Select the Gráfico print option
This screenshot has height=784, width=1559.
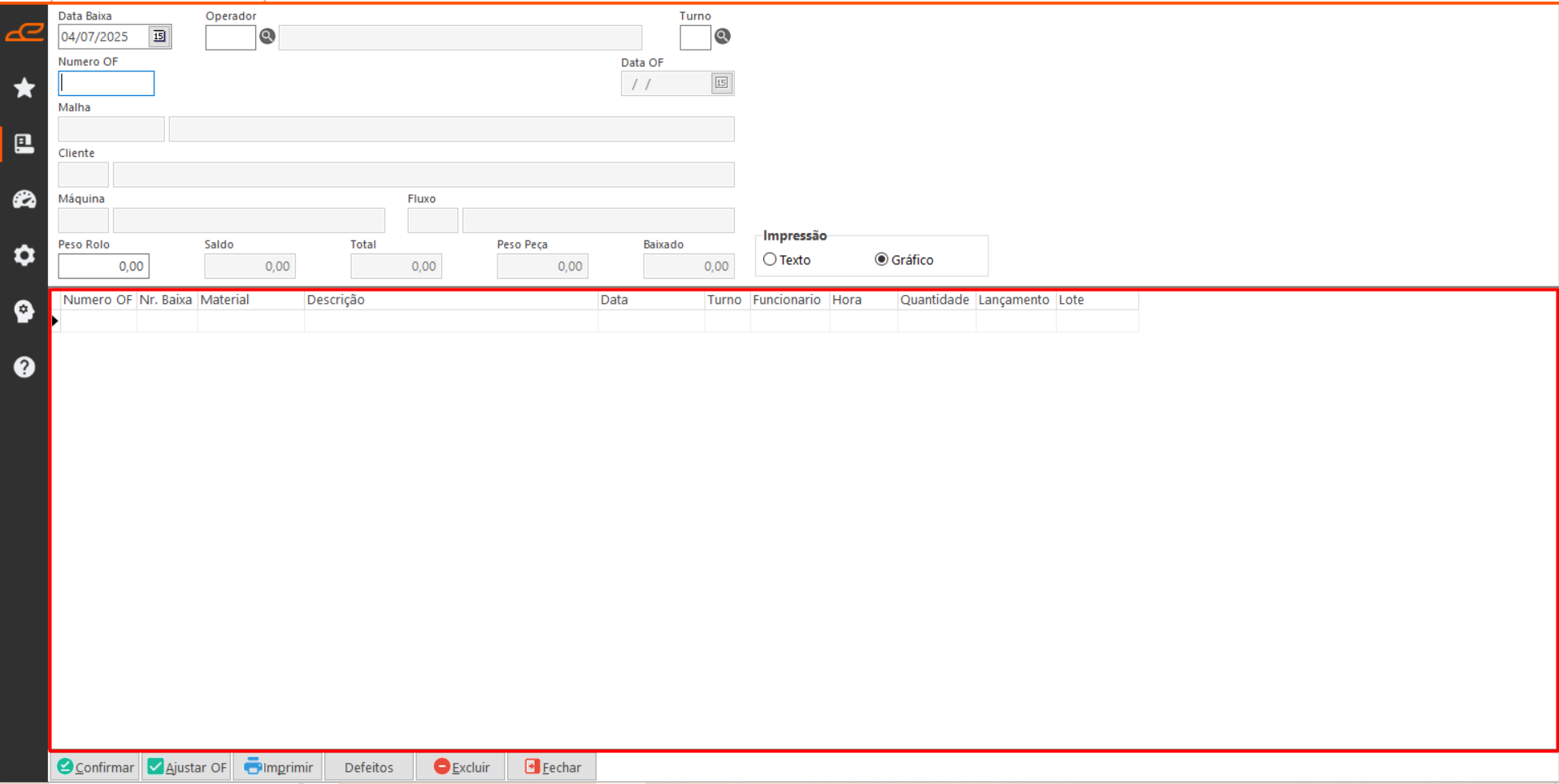(881, 260)
